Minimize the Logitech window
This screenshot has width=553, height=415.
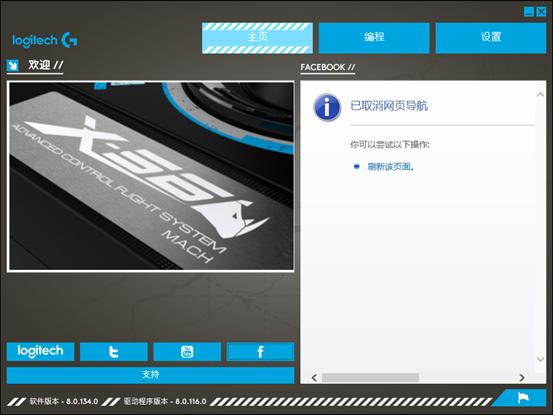529,12
